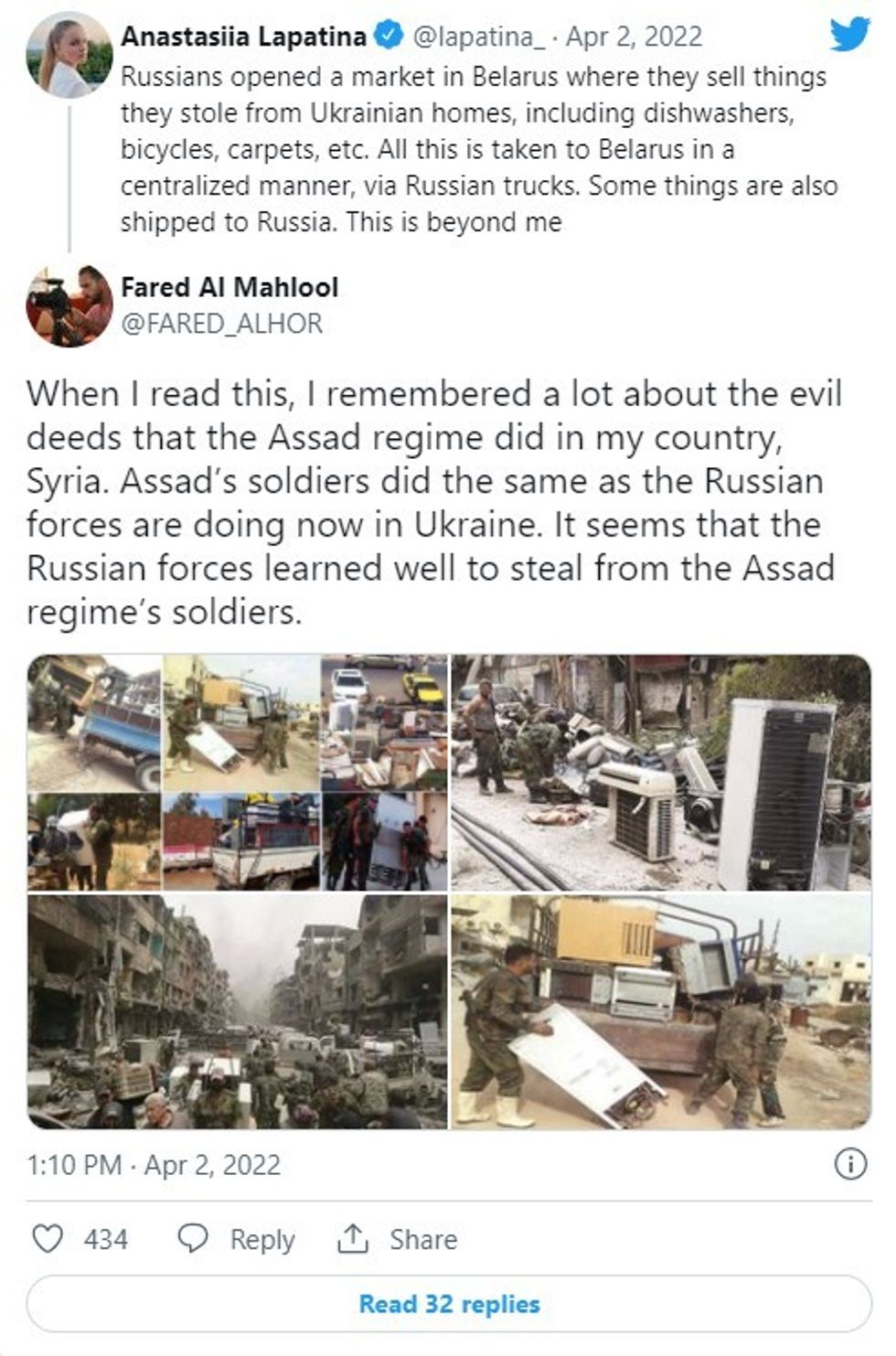Click the quoted tweet's Apr 2, 2022 date
Viewport: 896px width, 1356px height.
click(x=634, y=37)
